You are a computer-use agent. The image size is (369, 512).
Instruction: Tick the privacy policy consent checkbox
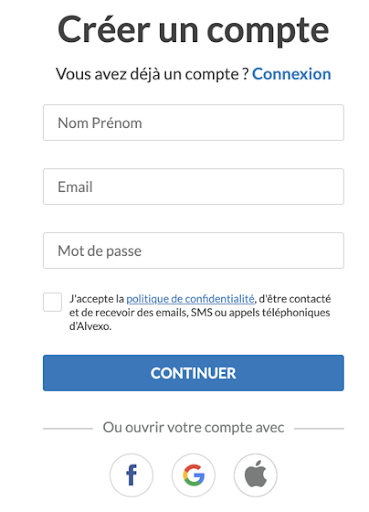[x=52, y=302]
